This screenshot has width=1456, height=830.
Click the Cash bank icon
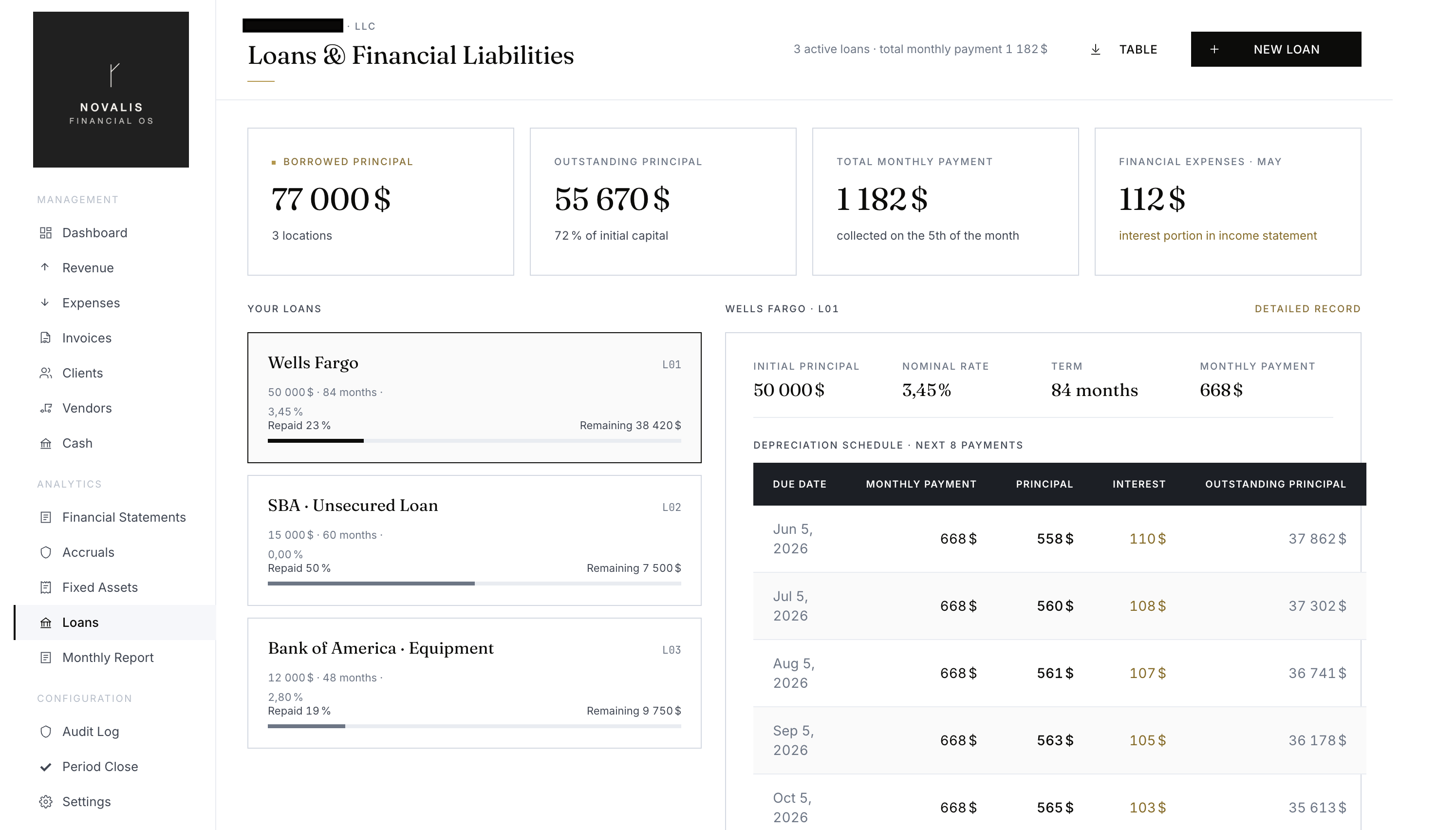point(46,443)
